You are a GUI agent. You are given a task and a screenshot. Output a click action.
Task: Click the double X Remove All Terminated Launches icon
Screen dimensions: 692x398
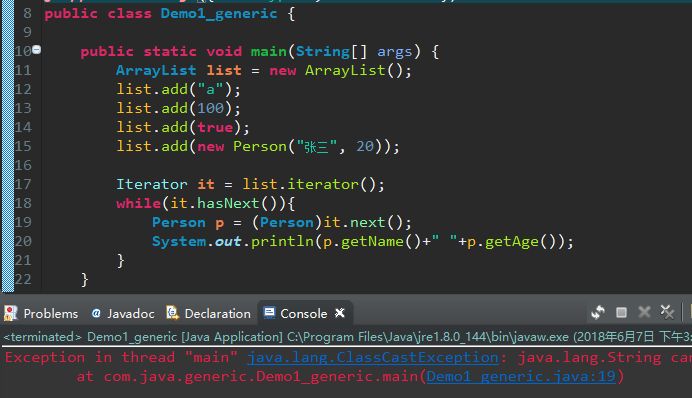pos(667,312)
